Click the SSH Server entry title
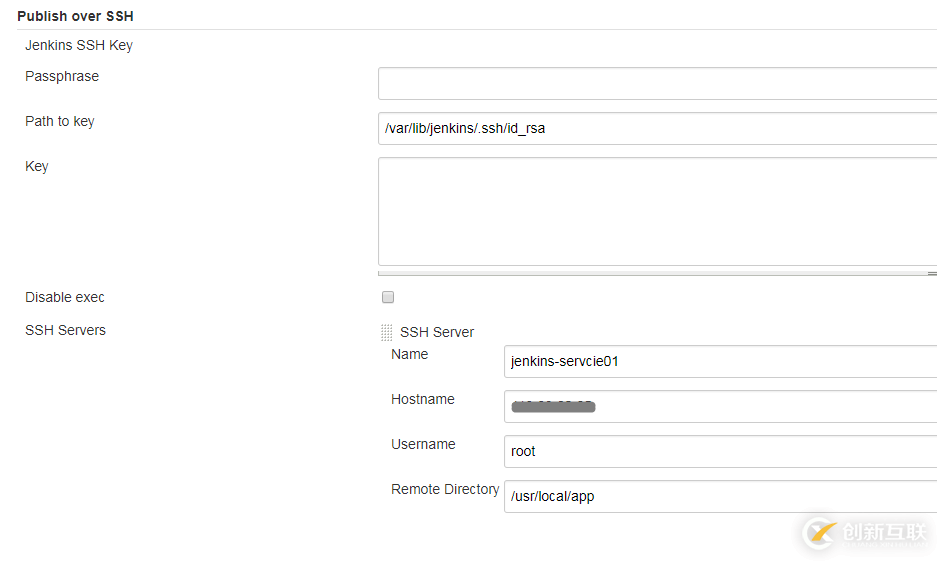Image resolution: width=937 pixels, height=562 pixels. (x=437, y=332)
